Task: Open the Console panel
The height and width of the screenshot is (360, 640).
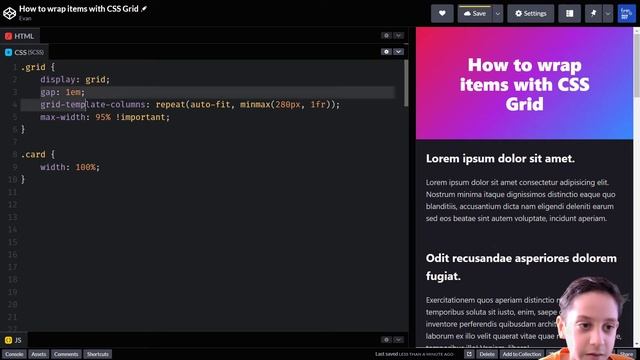Action: coord(14,354)
